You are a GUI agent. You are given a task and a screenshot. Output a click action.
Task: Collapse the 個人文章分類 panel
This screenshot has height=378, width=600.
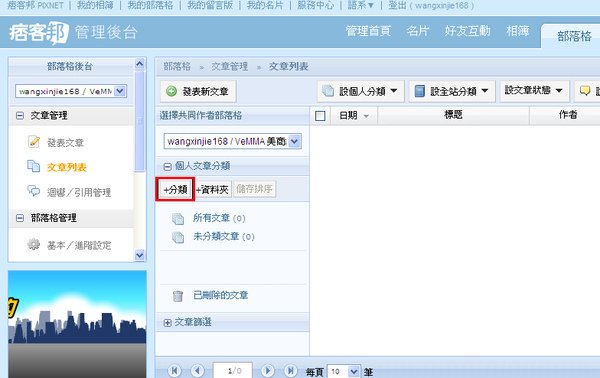[x=167, y=166]
